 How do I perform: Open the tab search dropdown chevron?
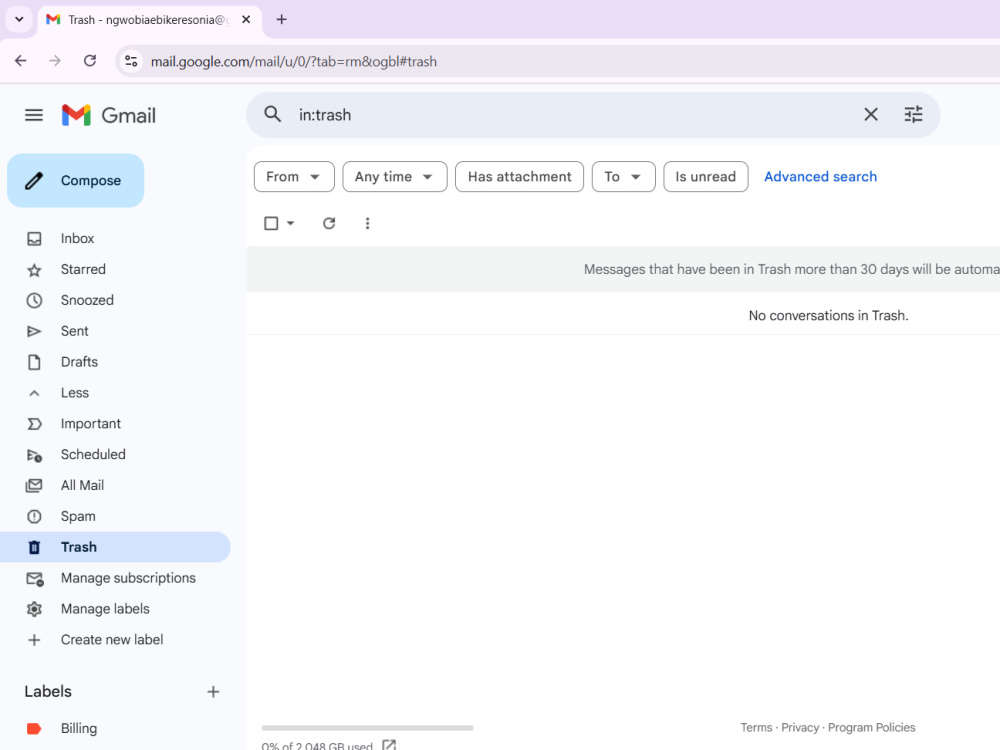pyautogui.click(x=19, y=19)
